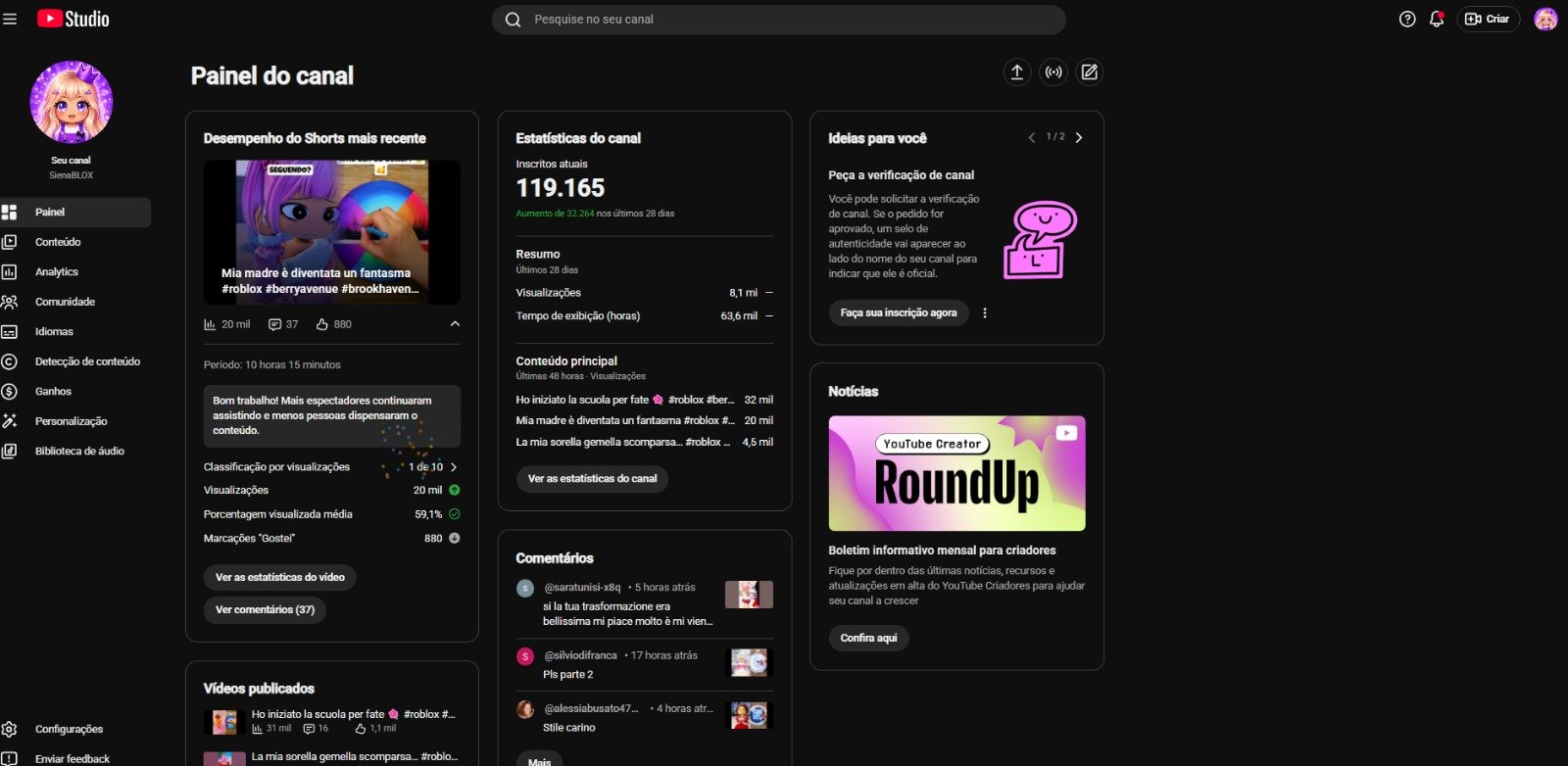Click the check icon beside 59,1%
Screen dimensions: 1568x766
pyautogui.click(x=455, y=514)
